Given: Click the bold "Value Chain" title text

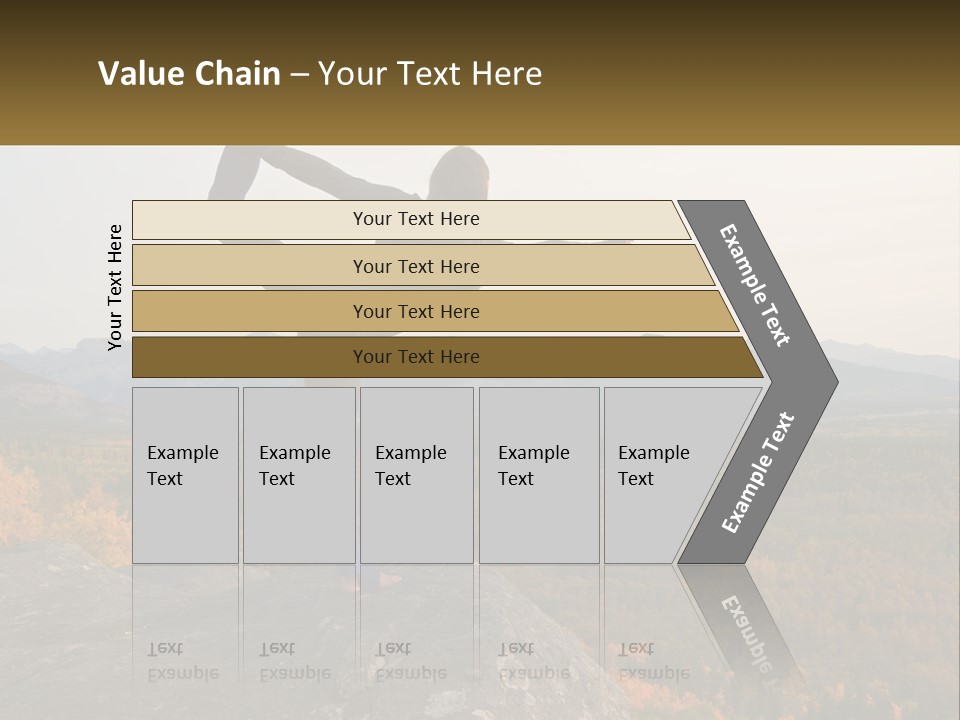Looking at the screenshot, I should coord(189,74).
